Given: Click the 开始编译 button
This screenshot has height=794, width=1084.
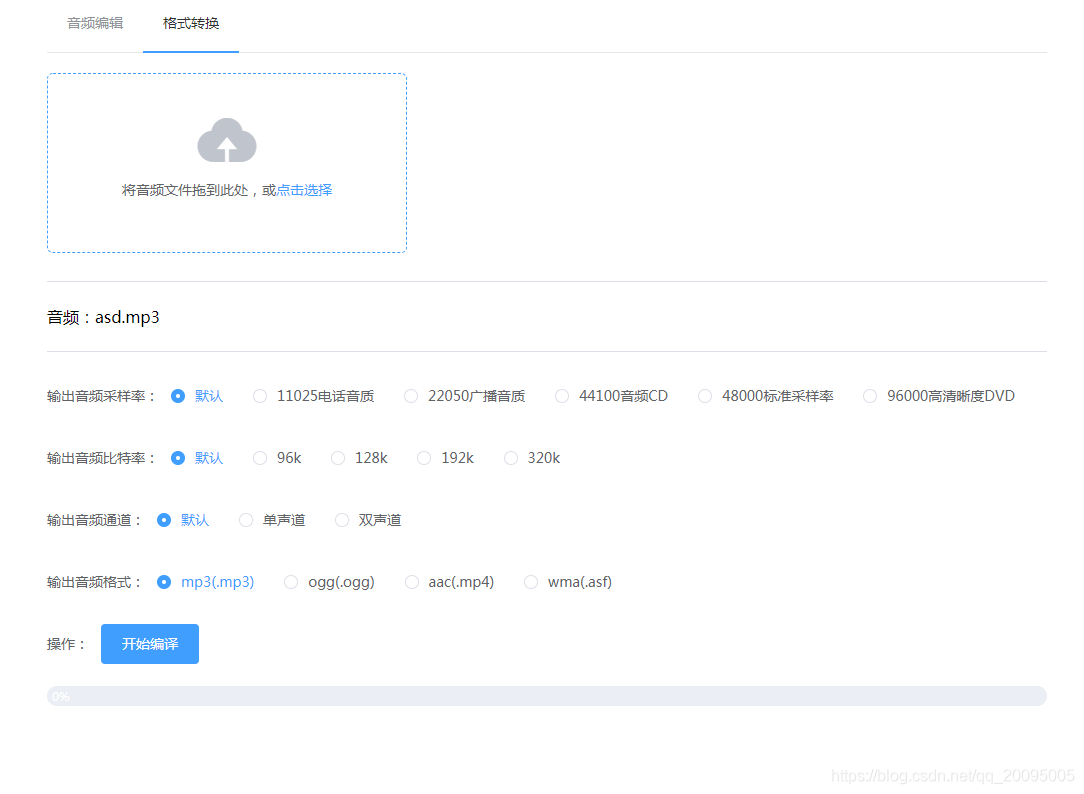Looking at the screenshot, I should tap(150, 644).
